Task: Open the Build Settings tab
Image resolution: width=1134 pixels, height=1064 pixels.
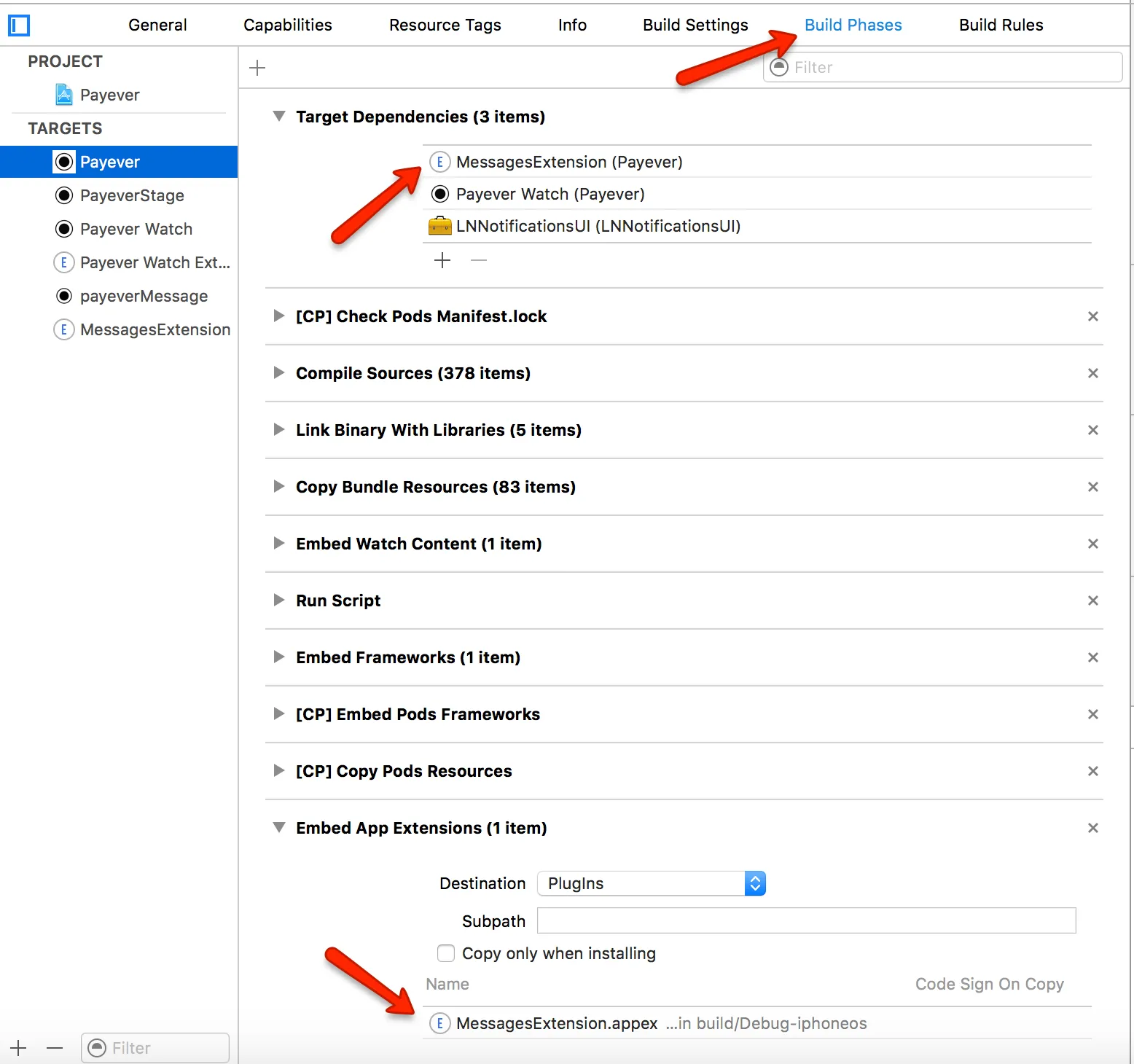Action: tap(695, 25)
